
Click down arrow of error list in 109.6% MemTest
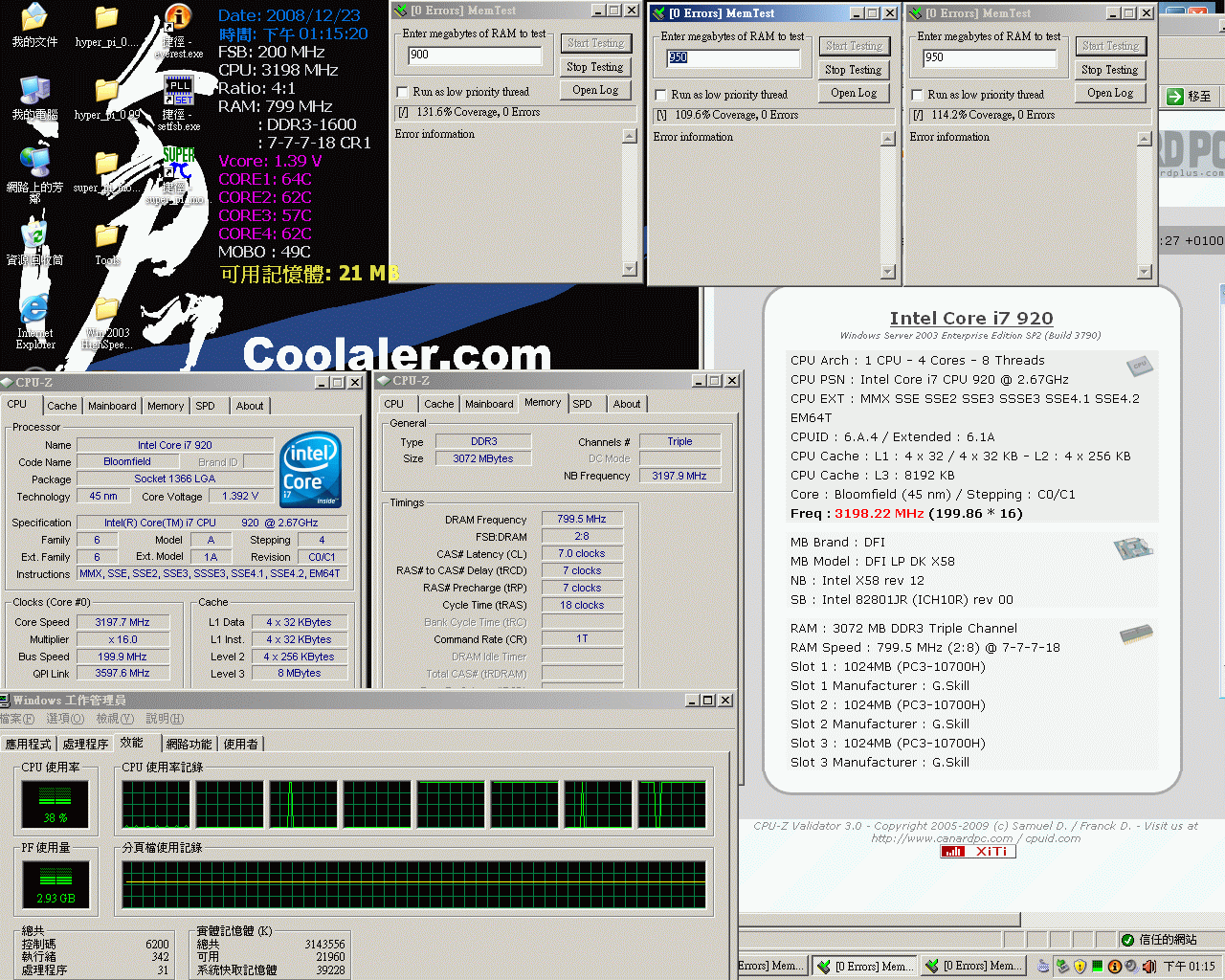coord(888,272)
